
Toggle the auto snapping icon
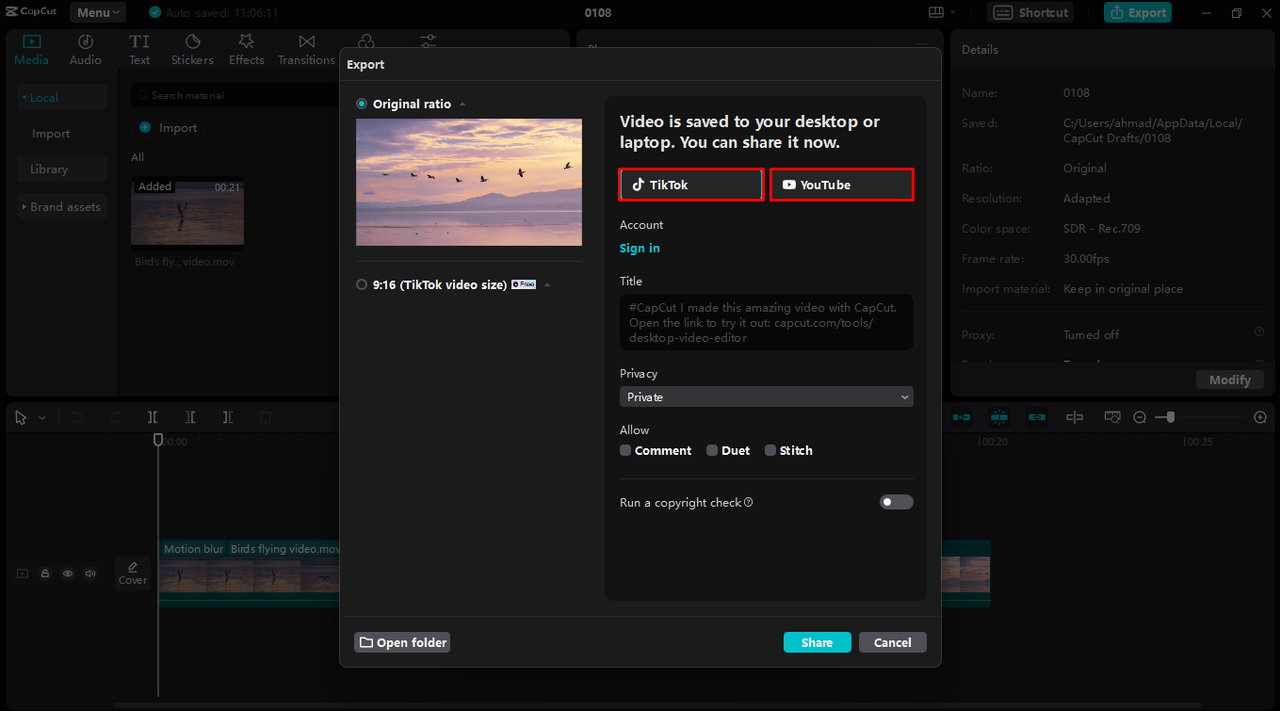click(998, 417)
